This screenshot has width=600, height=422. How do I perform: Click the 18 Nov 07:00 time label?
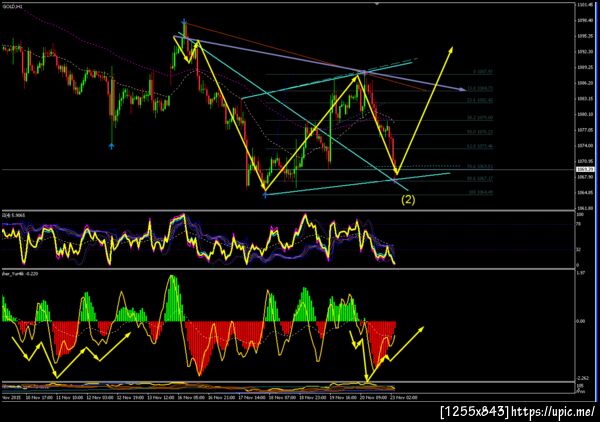[x=282, y=398]
